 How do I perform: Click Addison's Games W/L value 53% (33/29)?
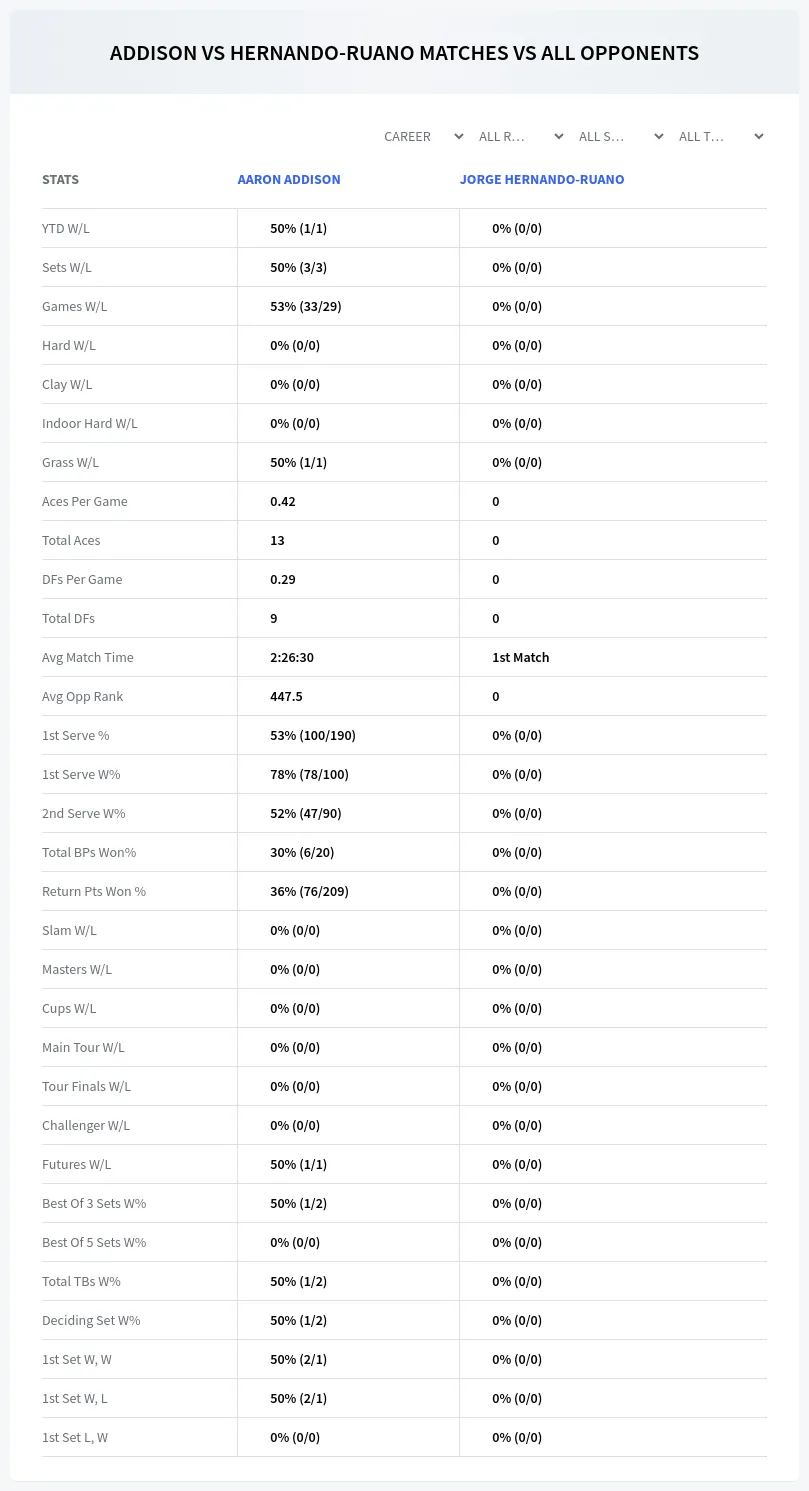[306, 306]
